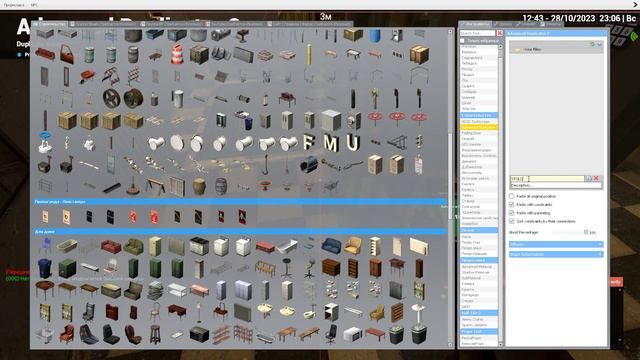Choose the round wooden table prop
The image size is (640, 360).
point(45,290)
